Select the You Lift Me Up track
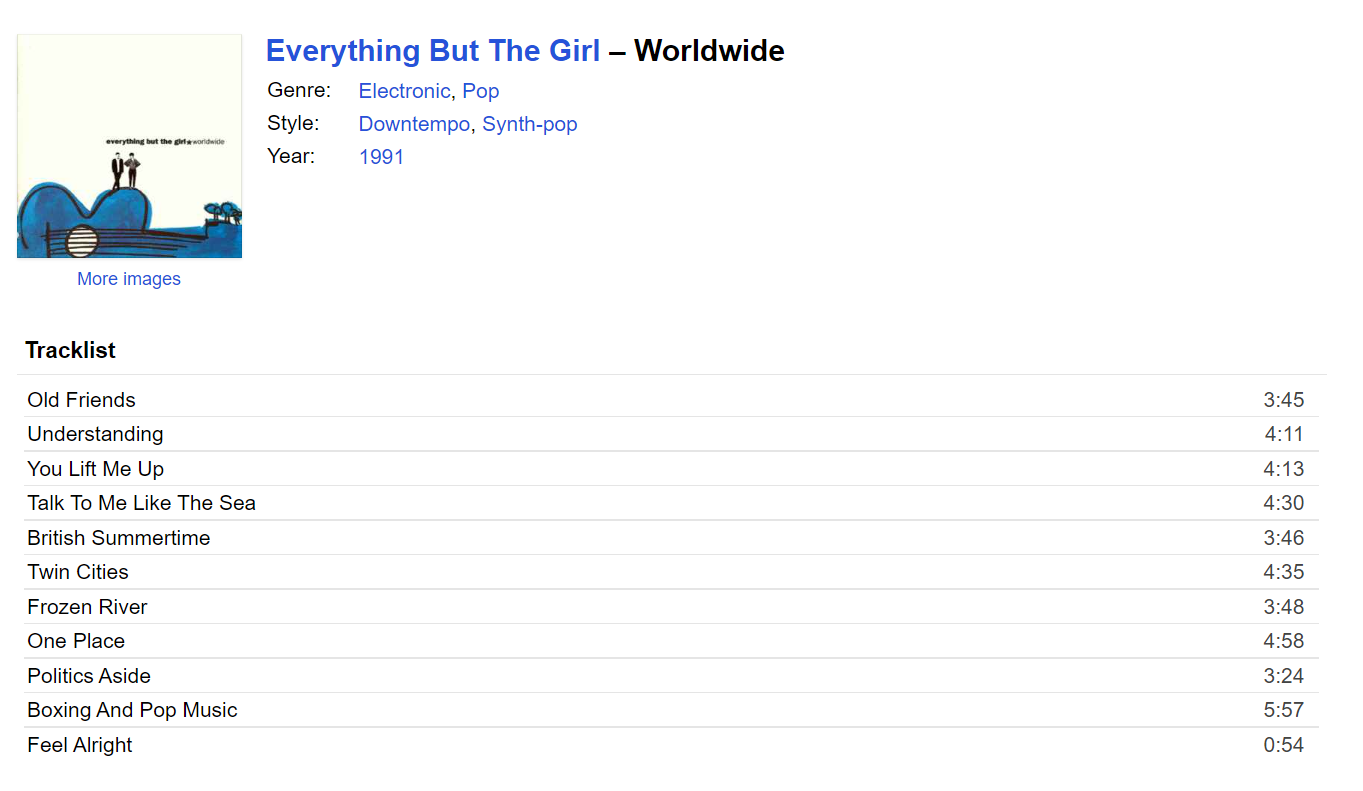The height and width of the screenshot is (791, 1363). (95, 469)
